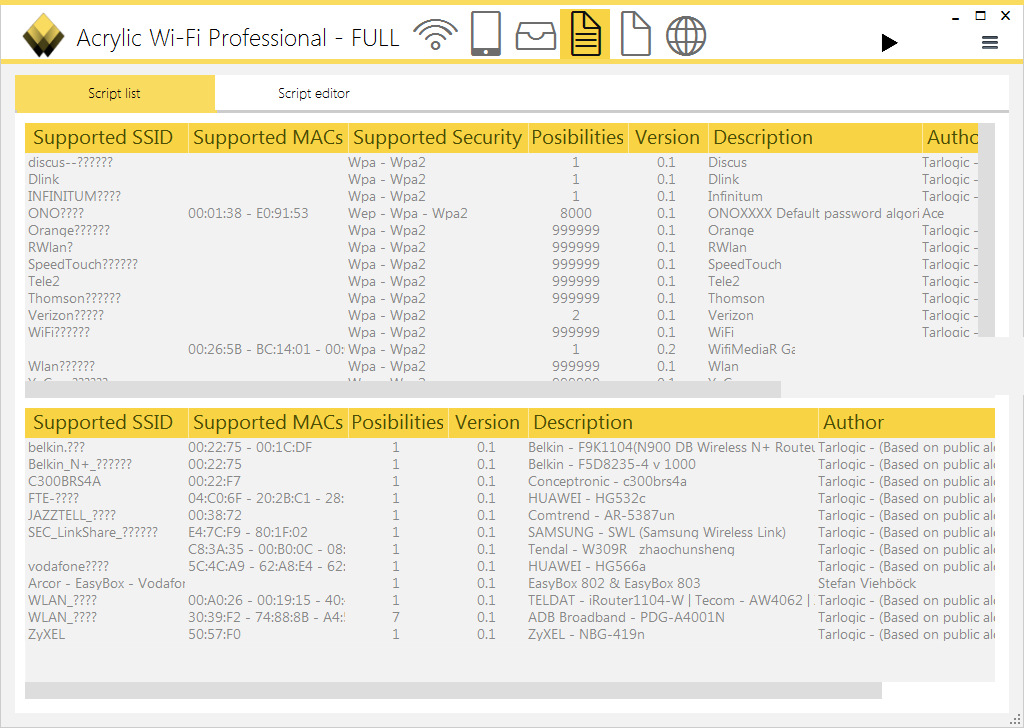
Task: Run scripts with the play icon
Action: coord(889,42)
